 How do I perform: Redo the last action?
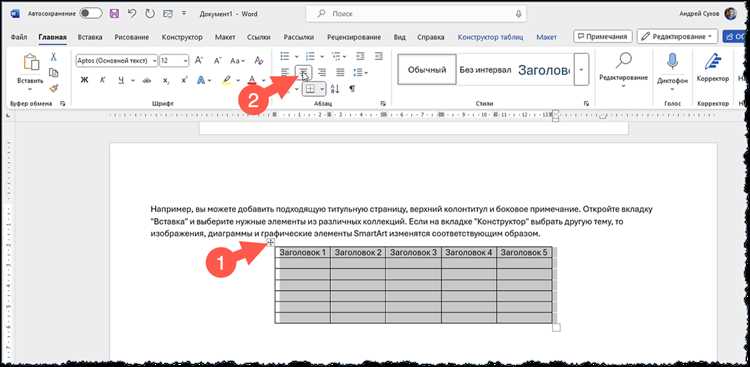(150, 14)
